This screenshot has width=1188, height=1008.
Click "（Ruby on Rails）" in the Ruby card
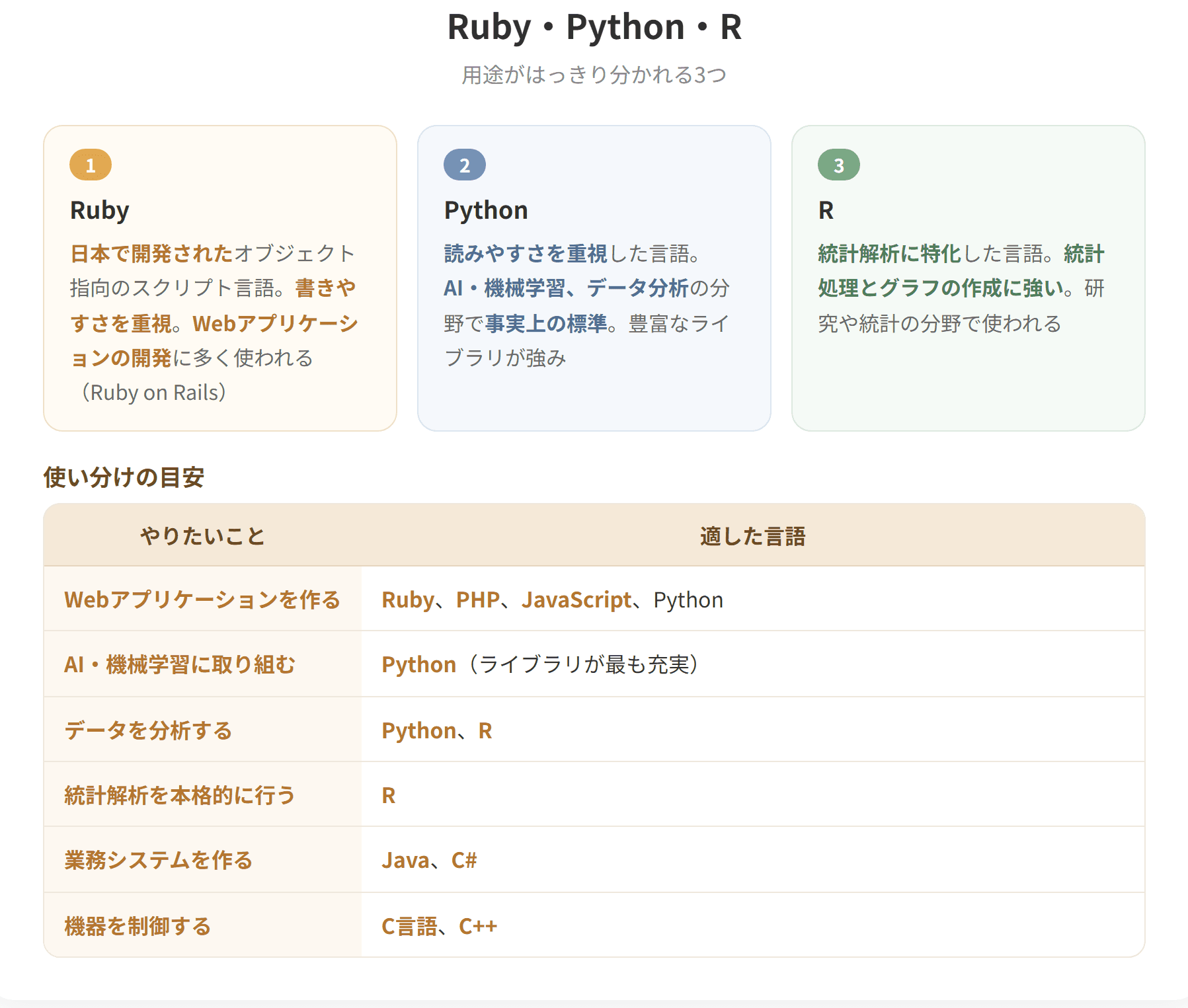point(153,392)
